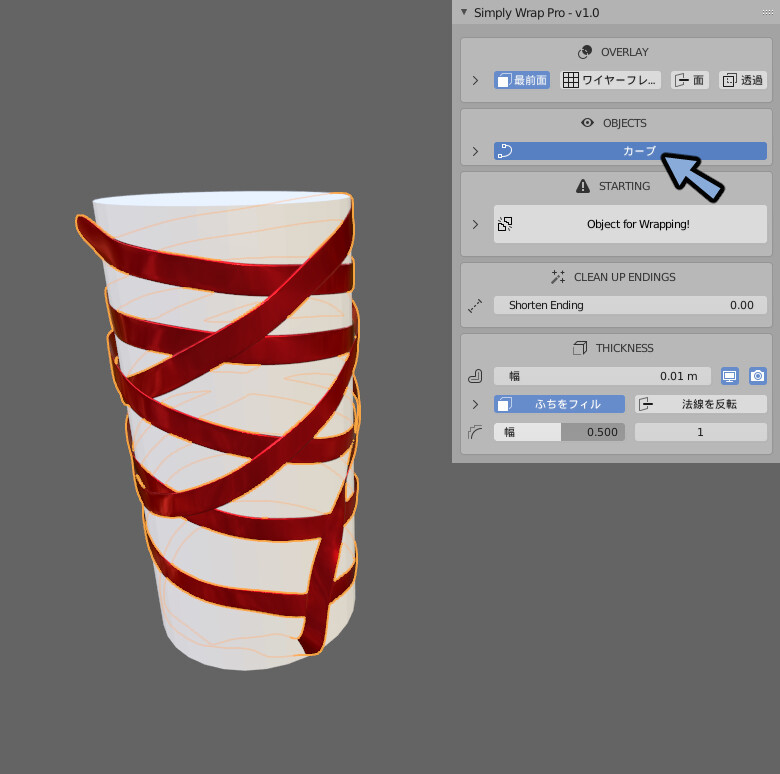Screen dimensions: 780x774
Task: Toggle the ふちをフィル fill rim button
Action: click(x=559, y=404)
